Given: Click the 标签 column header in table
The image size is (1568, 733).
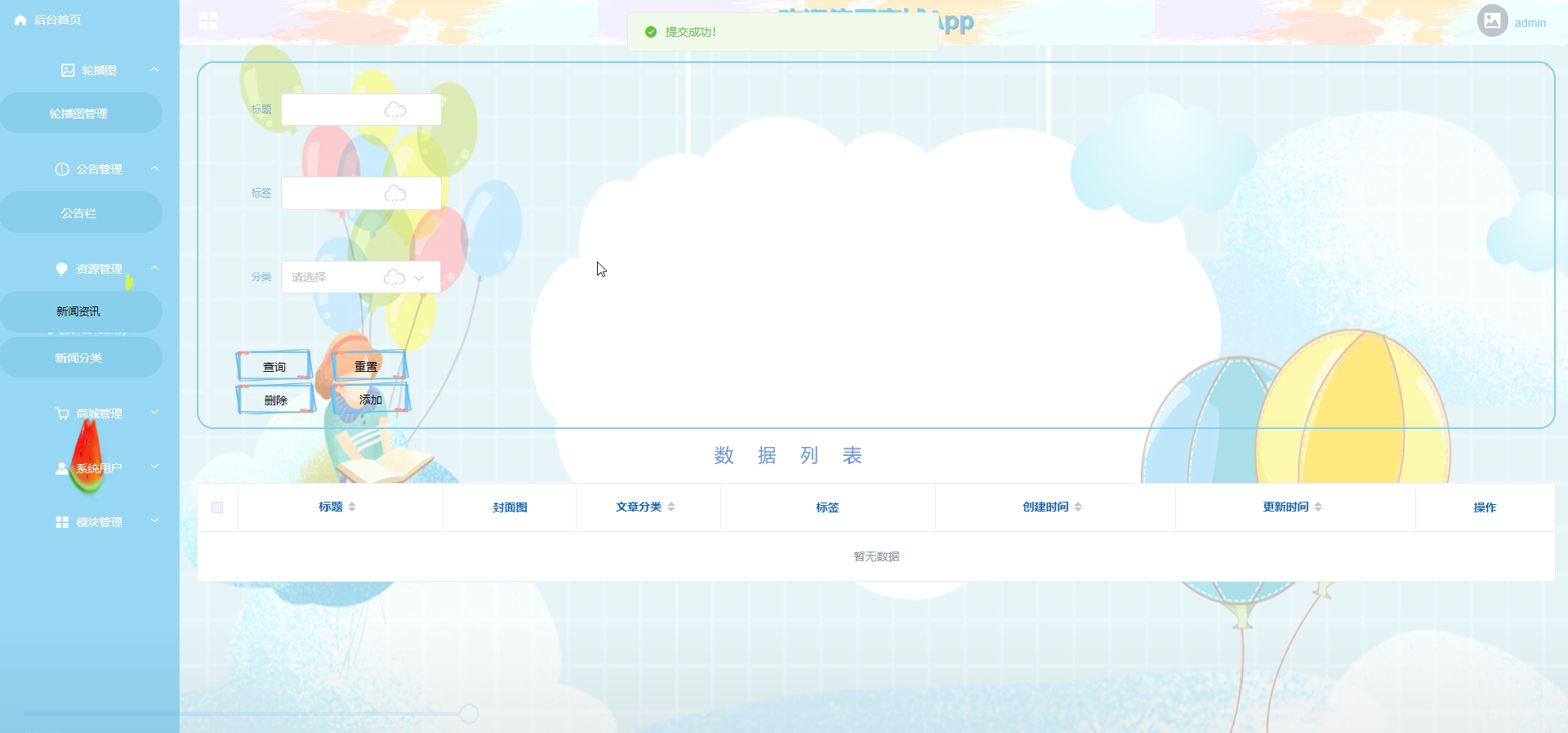Looking at the screenshot, I should pos(827,507).
